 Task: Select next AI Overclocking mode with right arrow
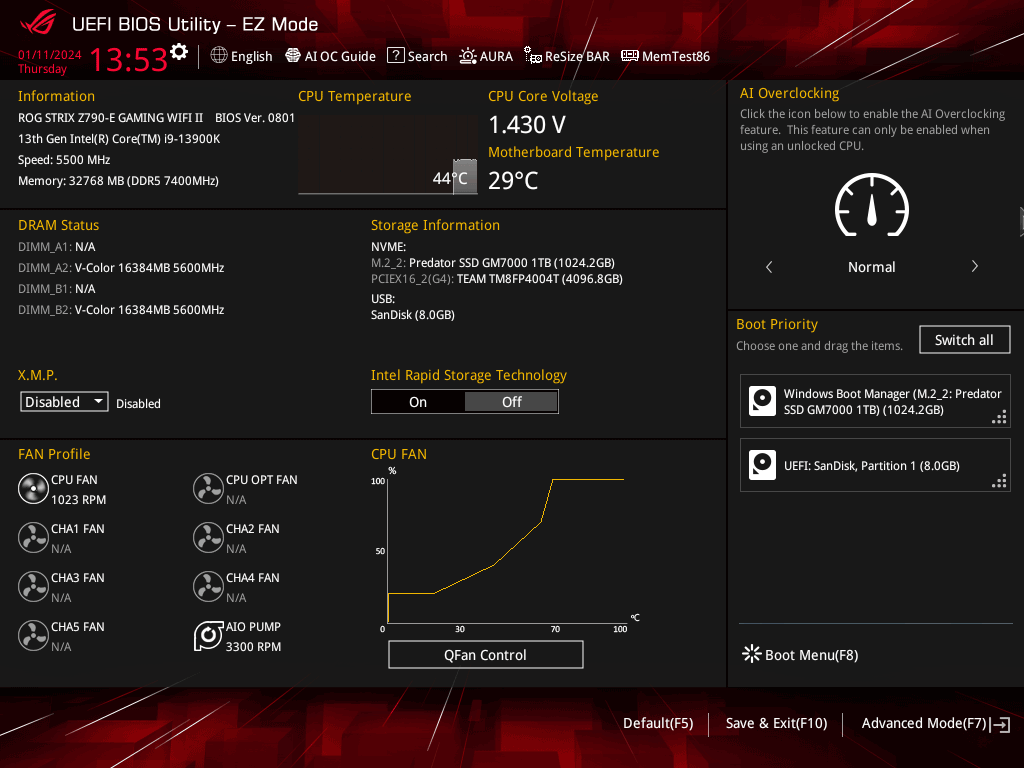click(974, 266)
